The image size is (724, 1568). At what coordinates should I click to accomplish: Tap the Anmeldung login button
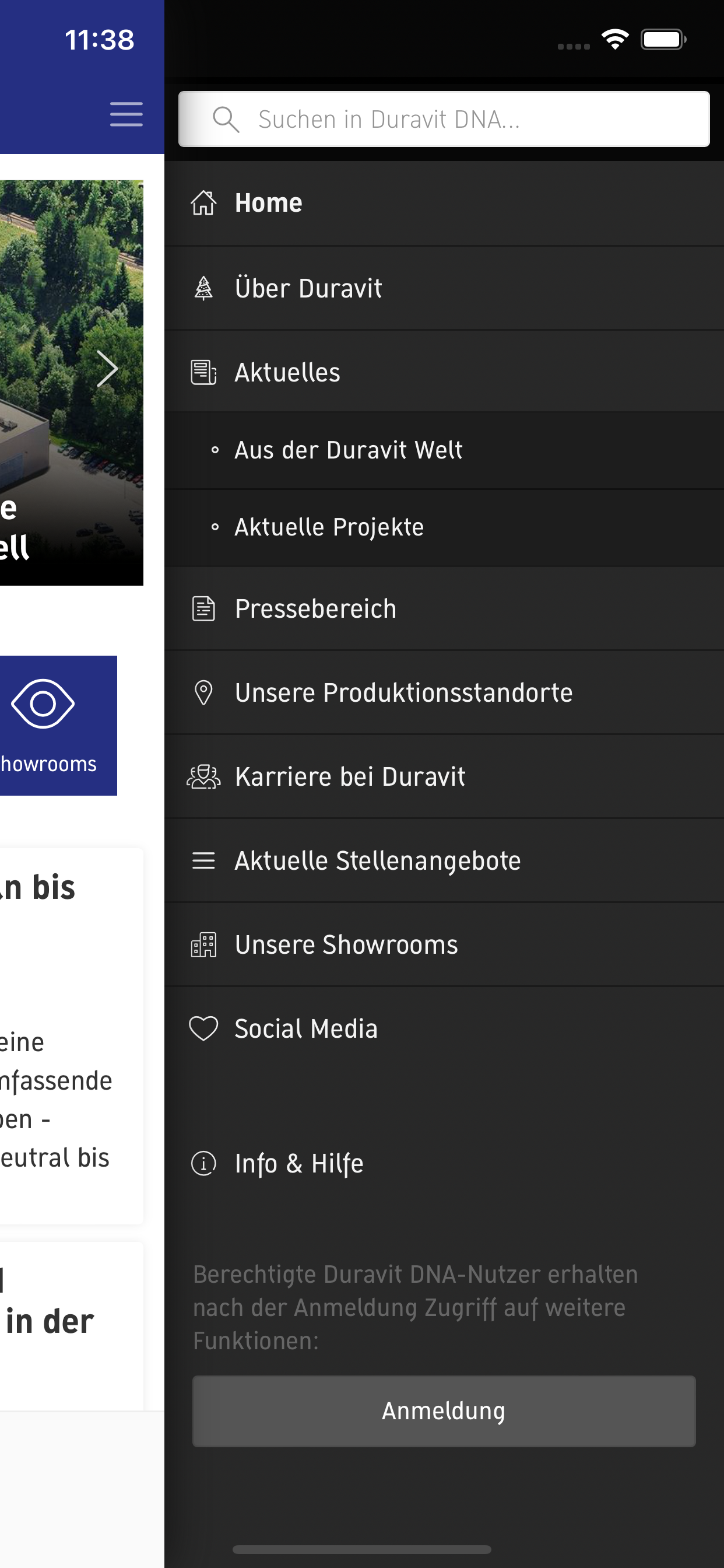444,1411
